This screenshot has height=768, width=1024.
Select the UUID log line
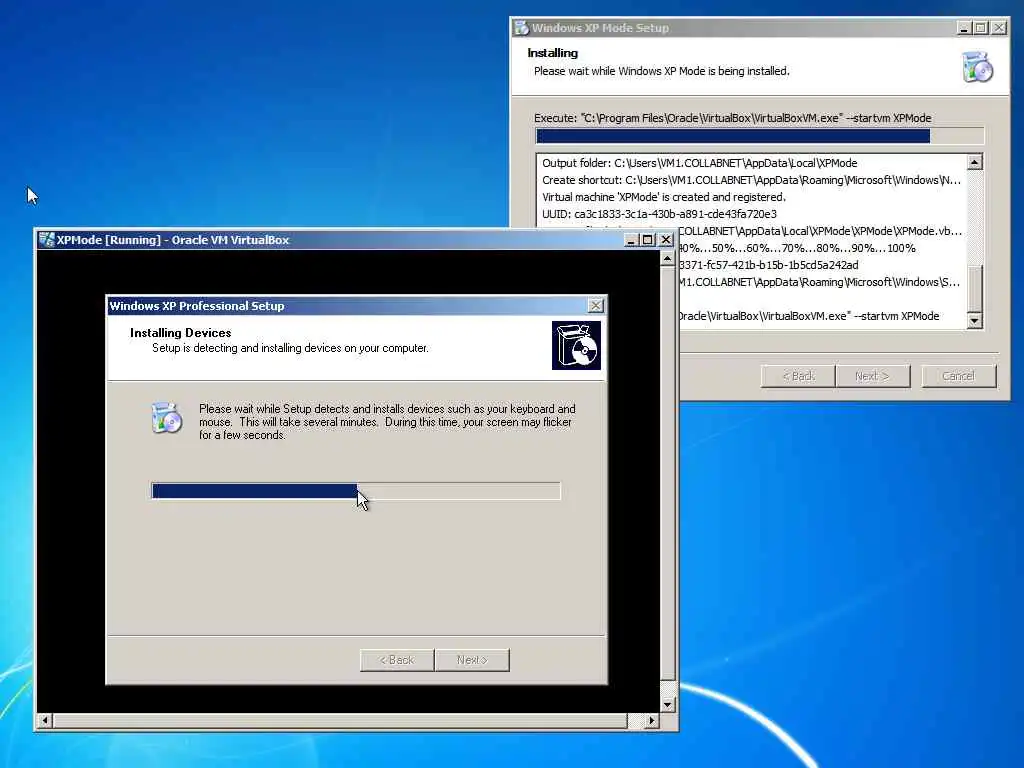[x=659, y=214]
